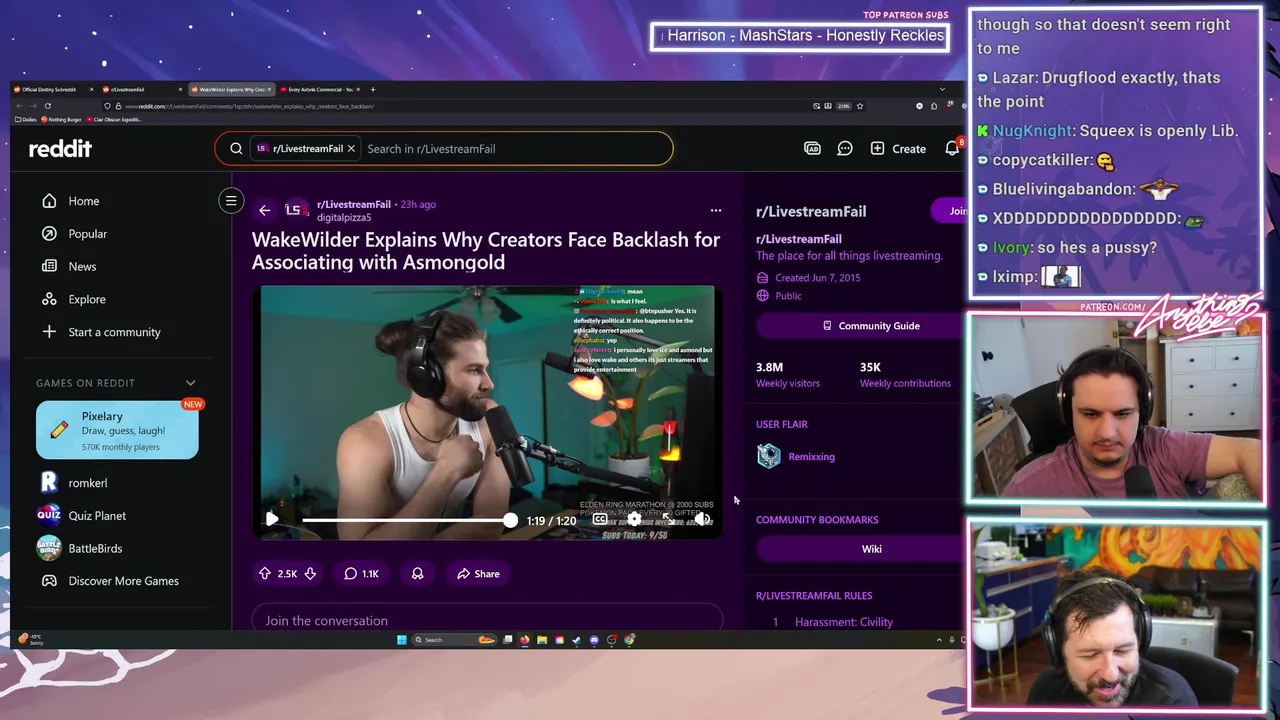Open the Dailies bookmarks folder

(25, 119)
